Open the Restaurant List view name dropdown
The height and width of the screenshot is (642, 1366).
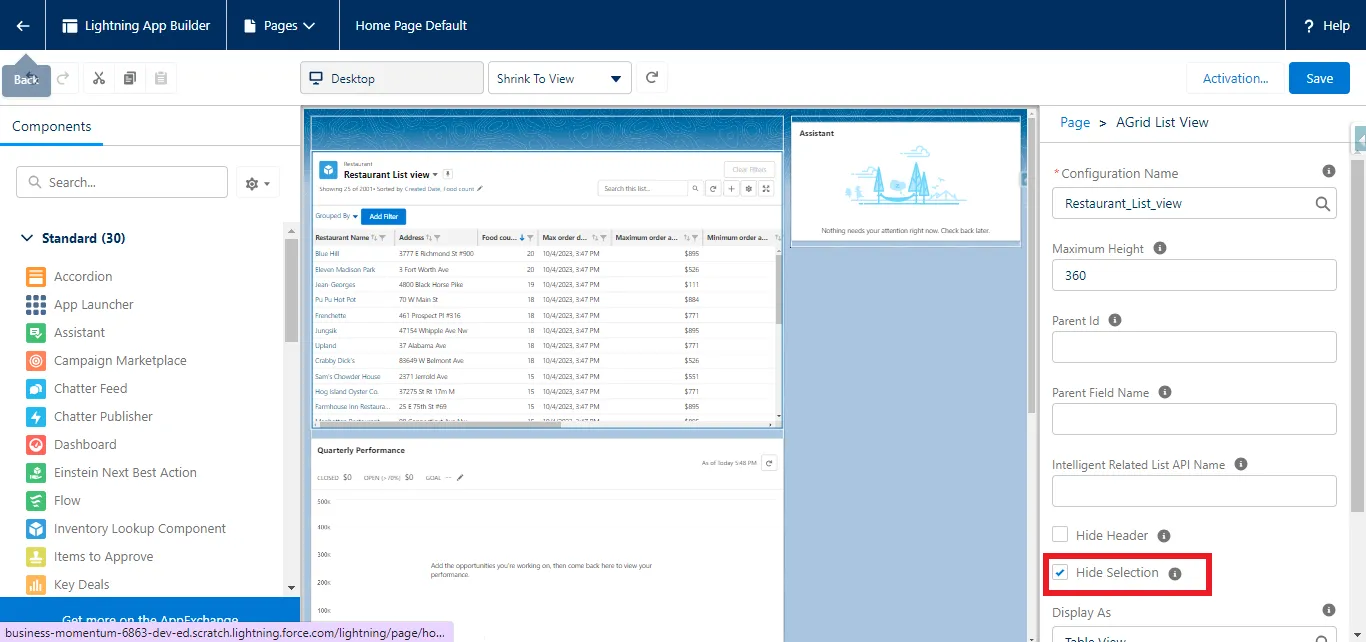point(437,175)
